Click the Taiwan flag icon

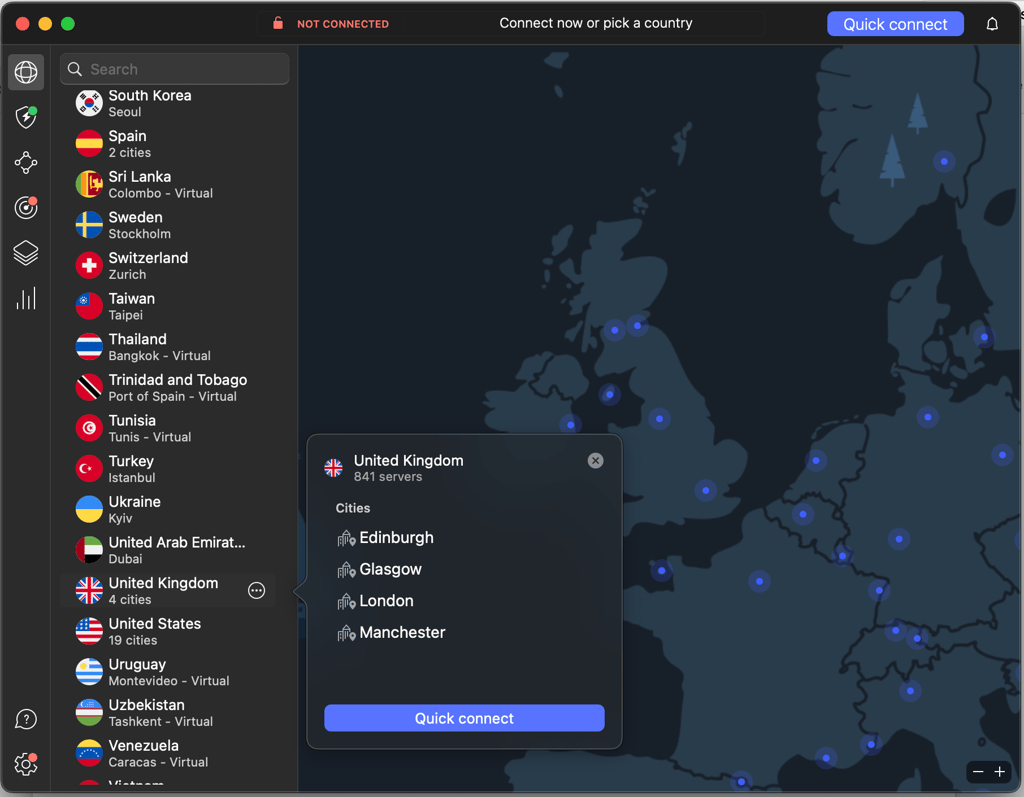pos(89,306)
